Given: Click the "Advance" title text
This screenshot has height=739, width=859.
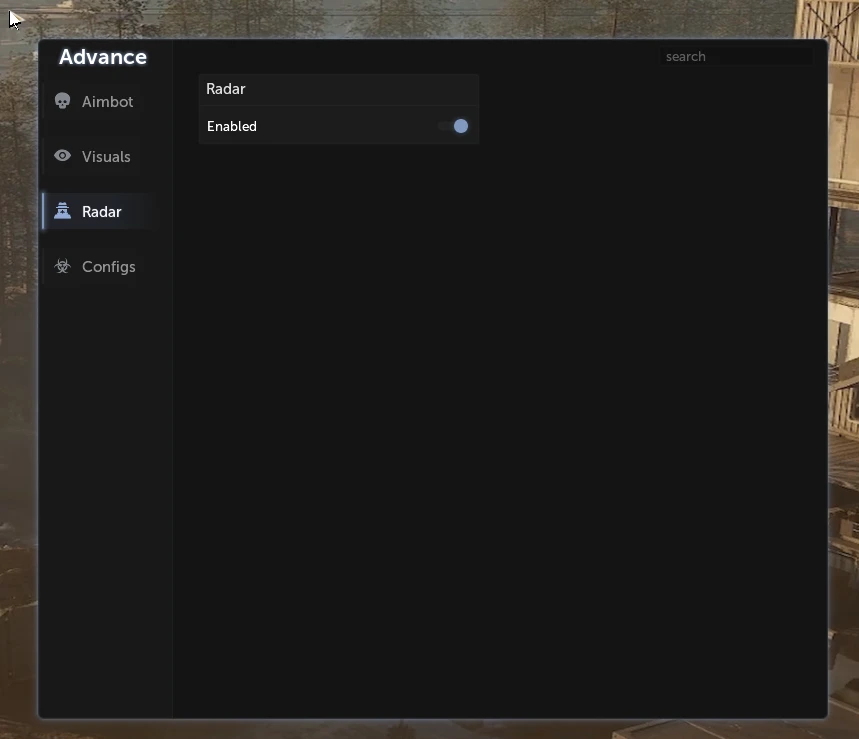Looking at the screenshot, I should tap(103, 57).
